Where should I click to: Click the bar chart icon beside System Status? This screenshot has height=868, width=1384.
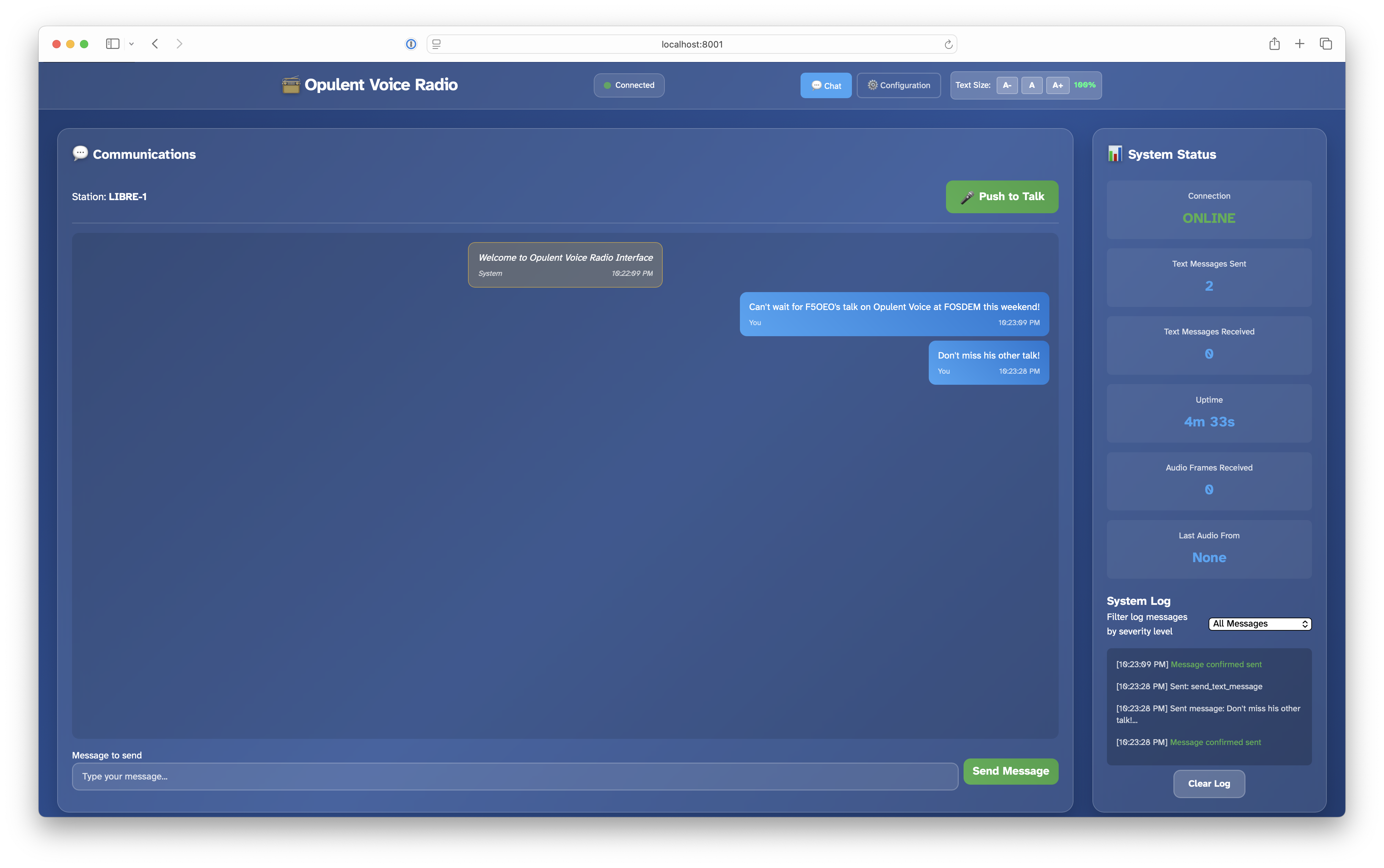(1115, 154)
